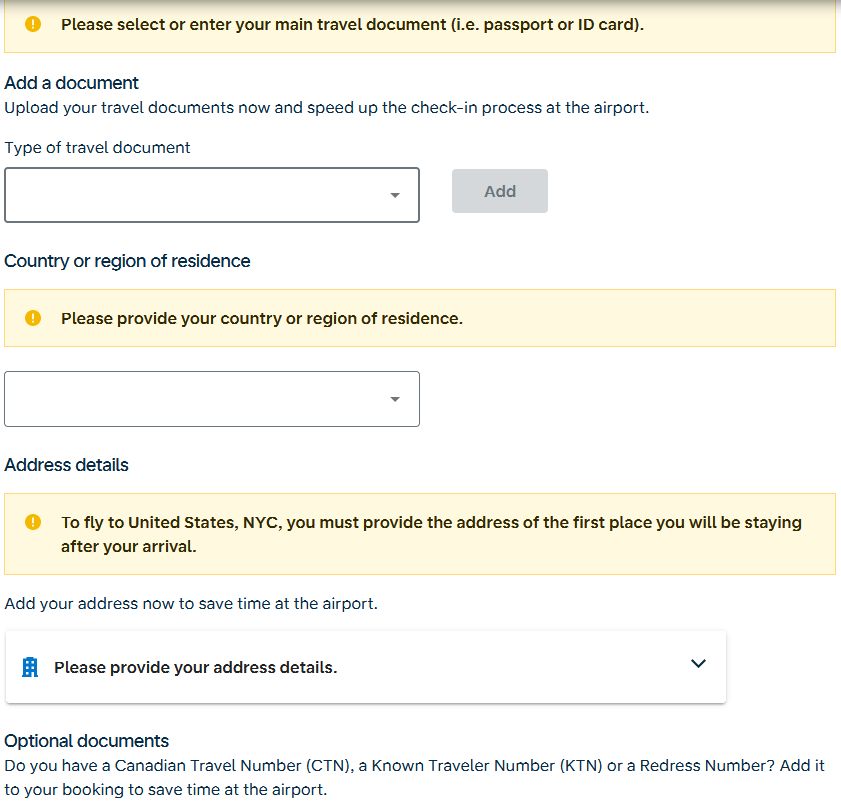The height and width of the screenshot is (808, 841).
Task: Click the warning icon beside country residence alert
Action: click(x=33, y=318)
